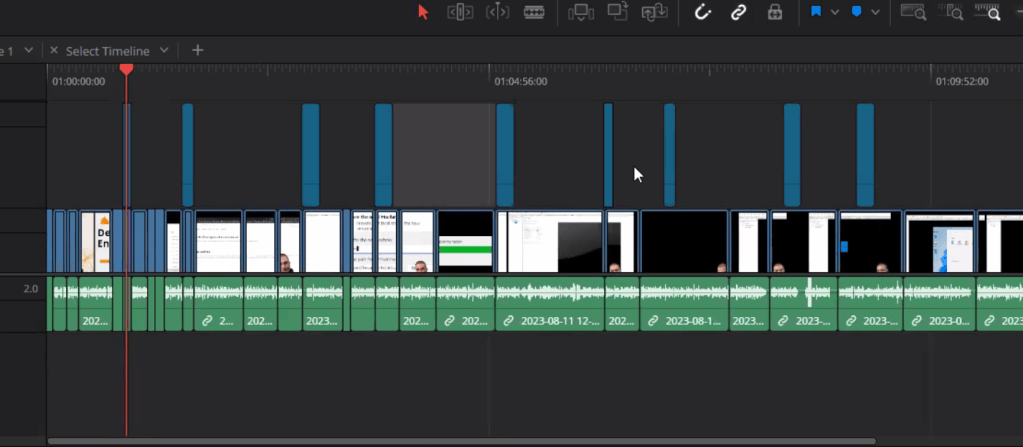Click the Insert Clip toolbar icon
Screen dimensions: 1023x447
(580, 12)
